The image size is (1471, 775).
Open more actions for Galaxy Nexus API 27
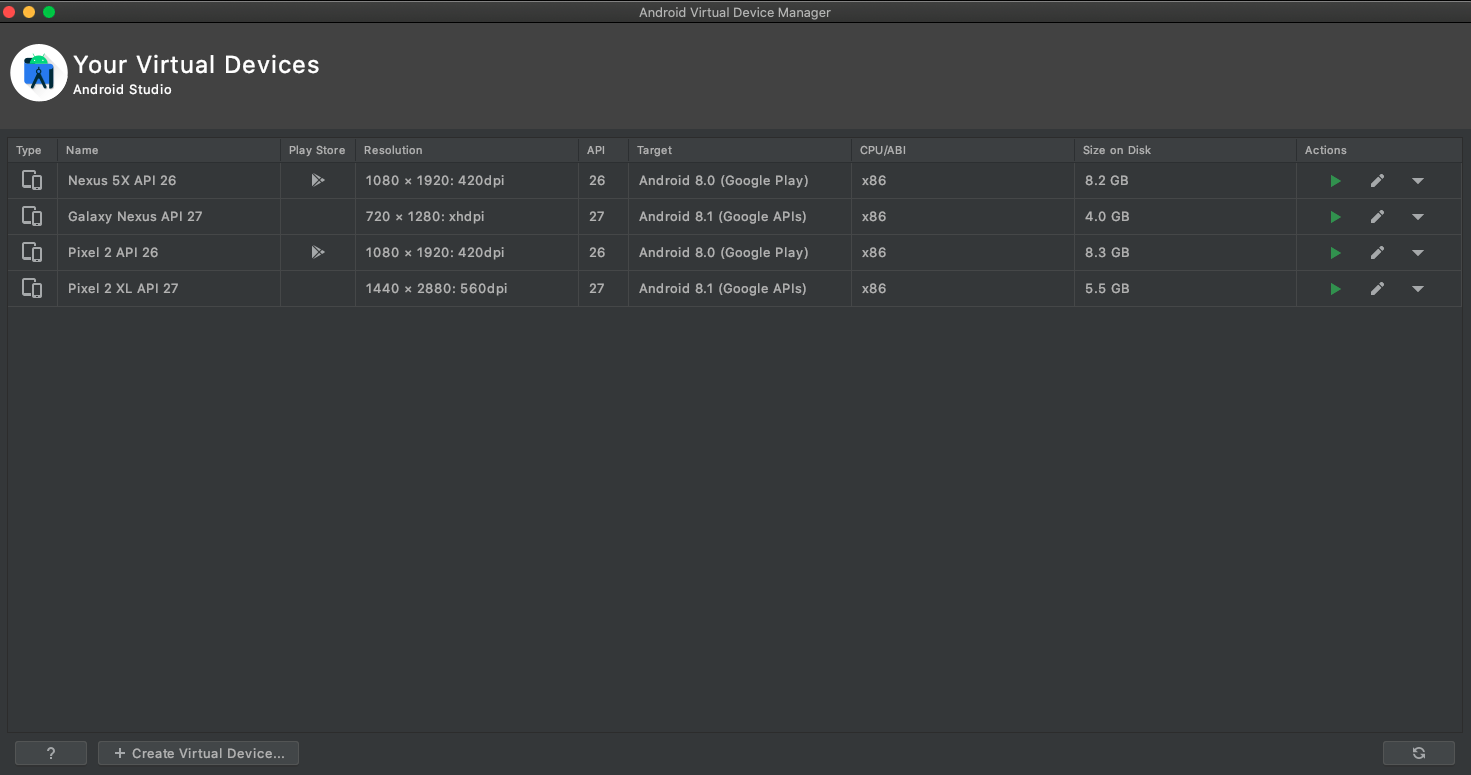point(1418,217)
